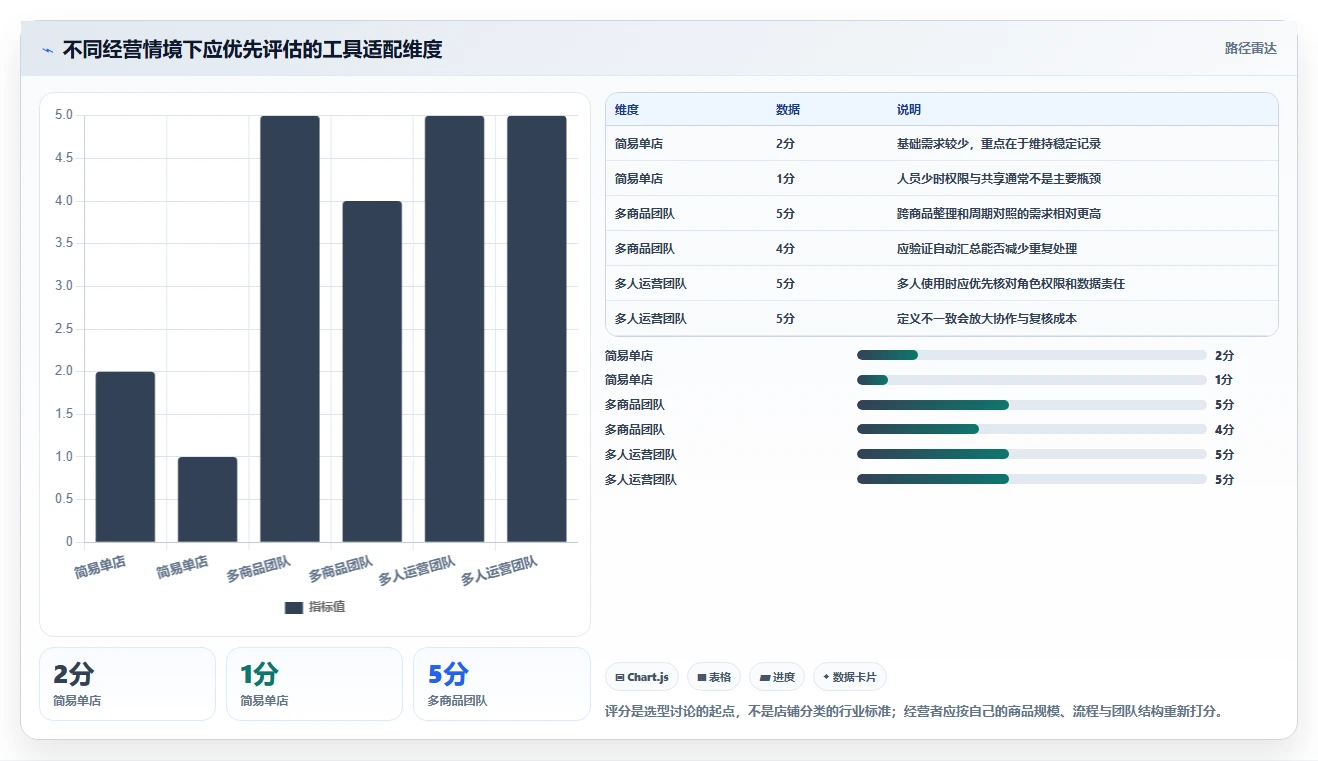This screenshot has width=1318, height=761.
Task: Click 多人运营团队 in the row about 角色权限
Action: 651,284
